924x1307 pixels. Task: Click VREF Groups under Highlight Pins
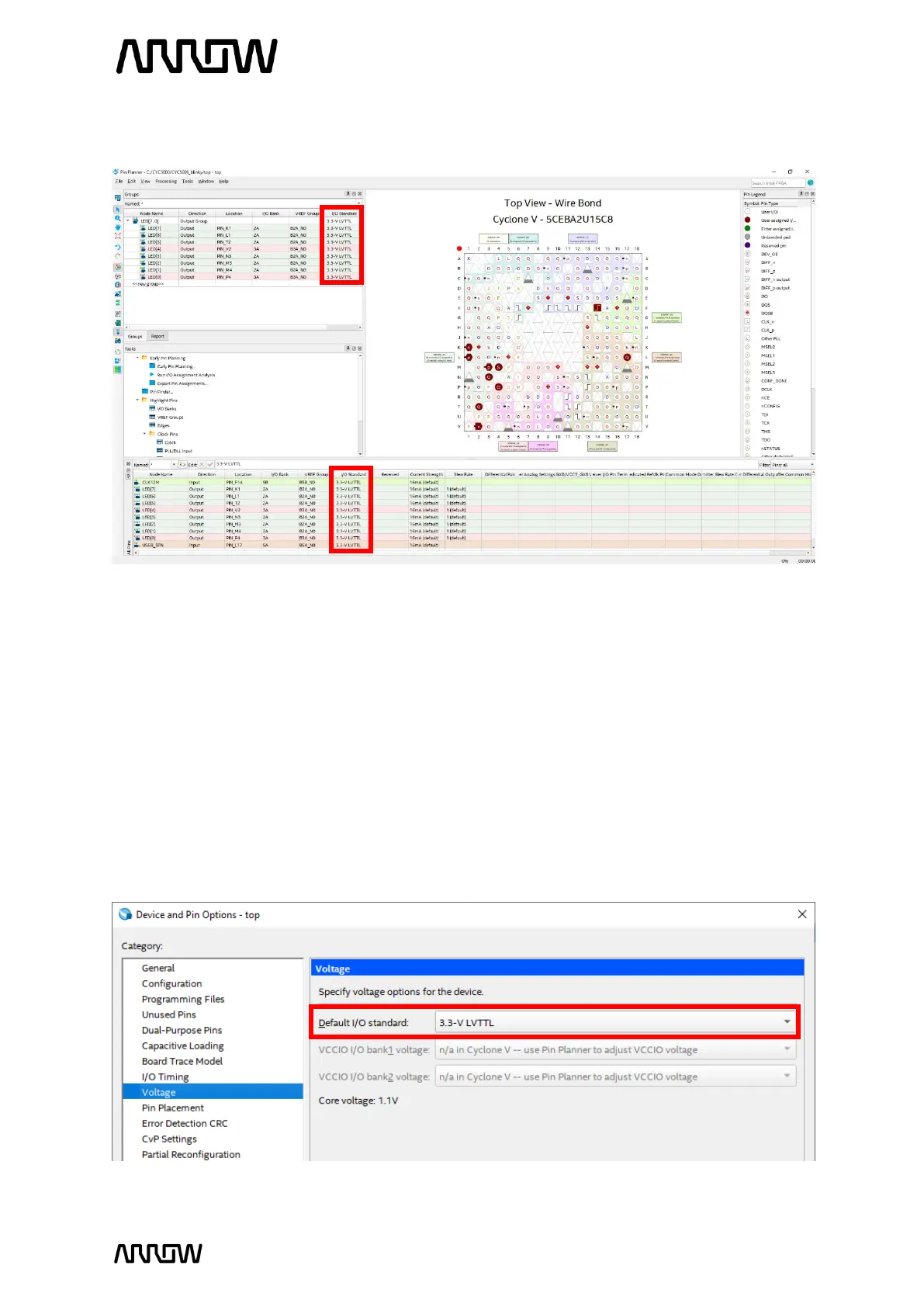[170, 418]
